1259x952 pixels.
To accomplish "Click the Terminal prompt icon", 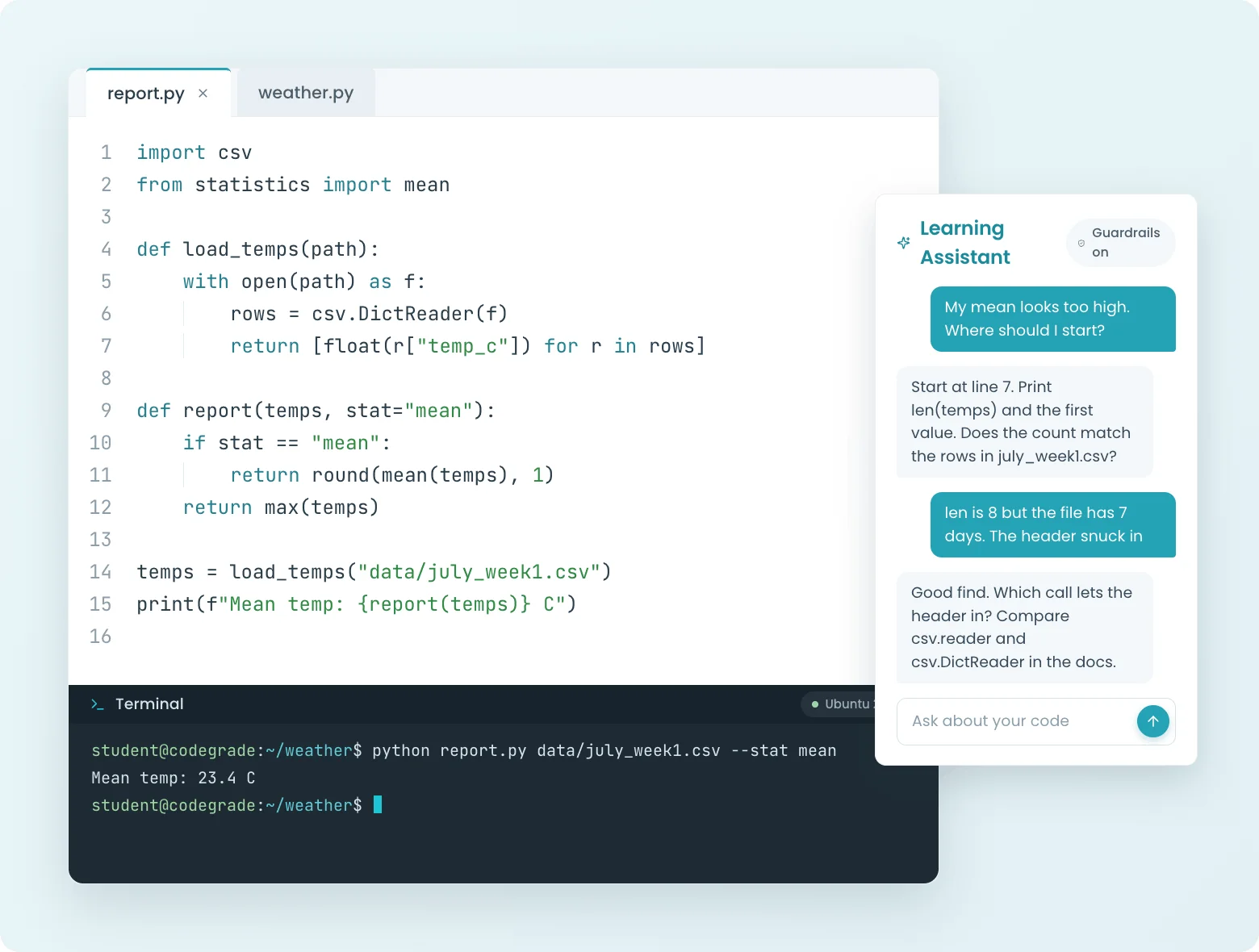I will tap(98, 704).
